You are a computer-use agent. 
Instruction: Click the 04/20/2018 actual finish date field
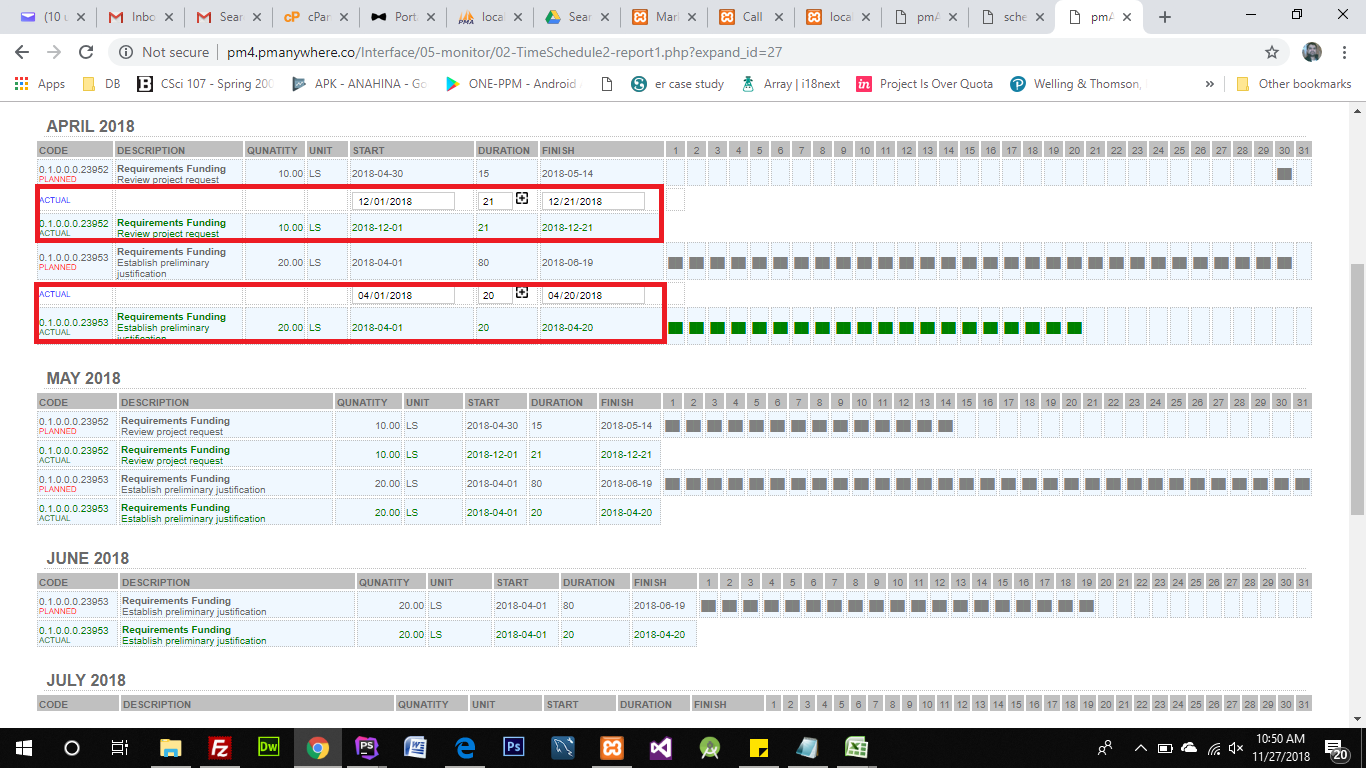593,295
